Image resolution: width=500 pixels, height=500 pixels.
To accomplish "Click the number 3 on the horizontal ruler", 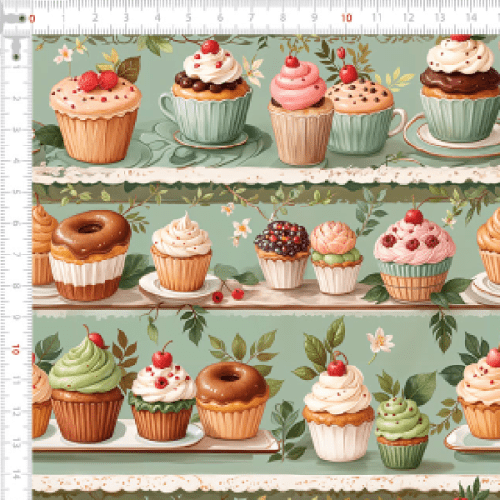I will [x=126, y=18].
